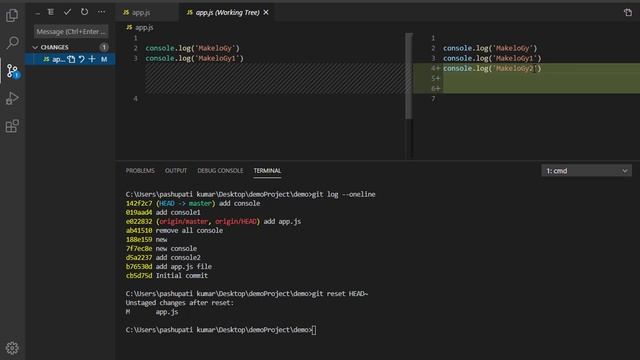Open the Search view in activity bar
The height and width of the screenshot is (360, 640).
(x=12, y=42)
